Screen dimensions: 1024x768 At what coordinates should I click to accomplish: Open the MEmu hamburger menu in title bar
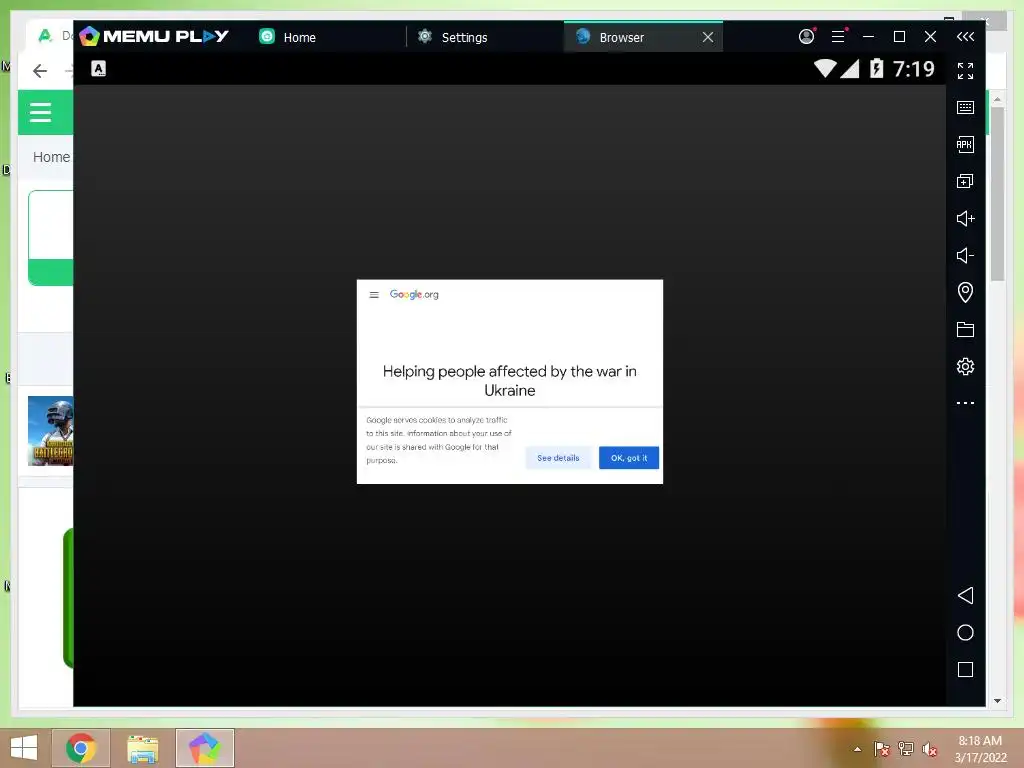coord(838,37)
